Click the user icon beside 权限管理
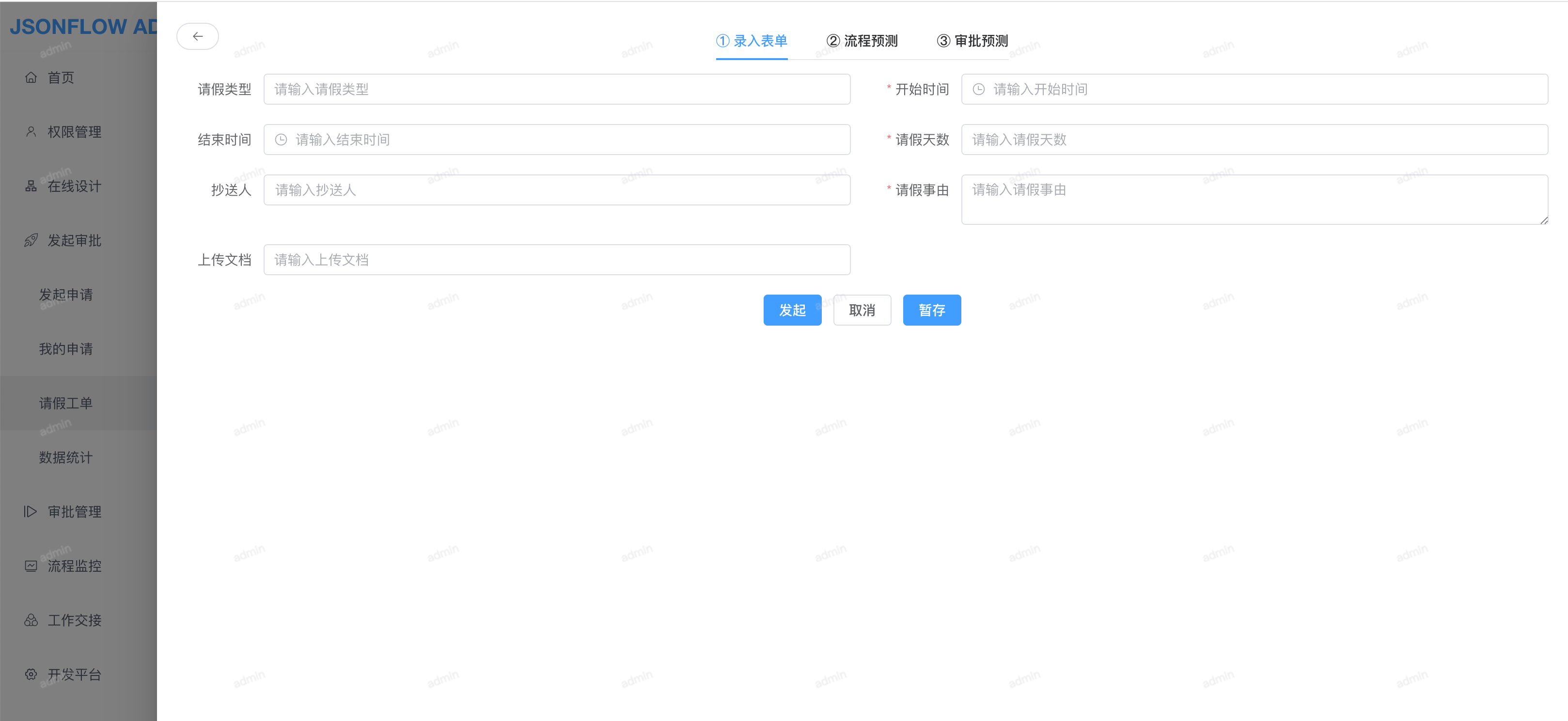 (x=31, y=132)
